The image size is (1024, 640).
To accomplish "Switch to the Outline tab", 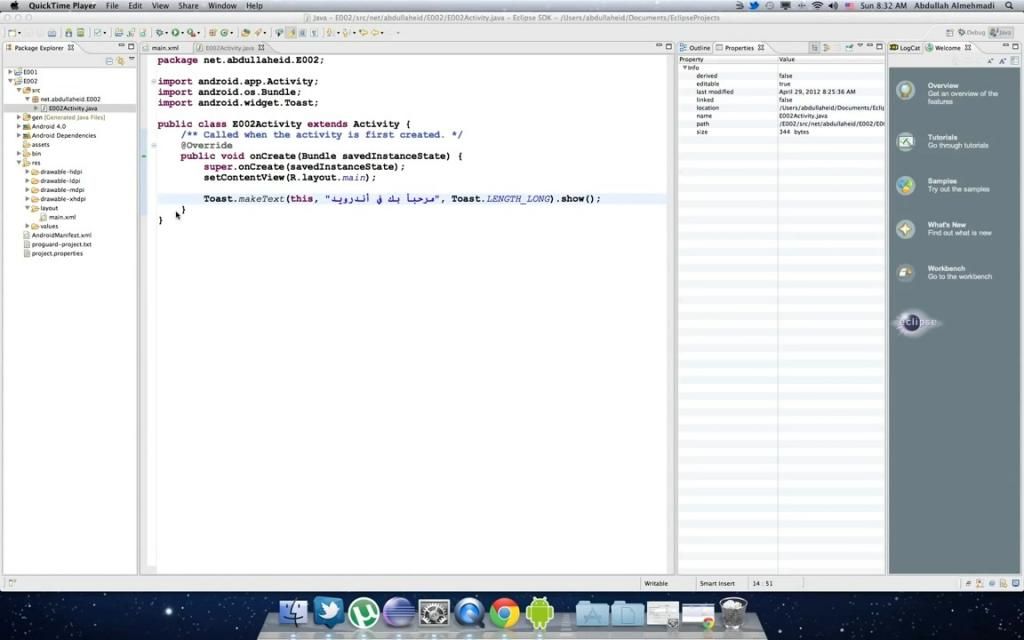I will 695,48.
